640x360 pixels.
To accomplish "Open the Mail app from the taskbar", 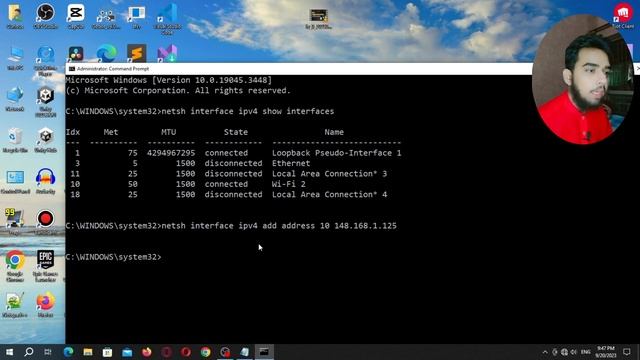I will [x=127, y=352].
